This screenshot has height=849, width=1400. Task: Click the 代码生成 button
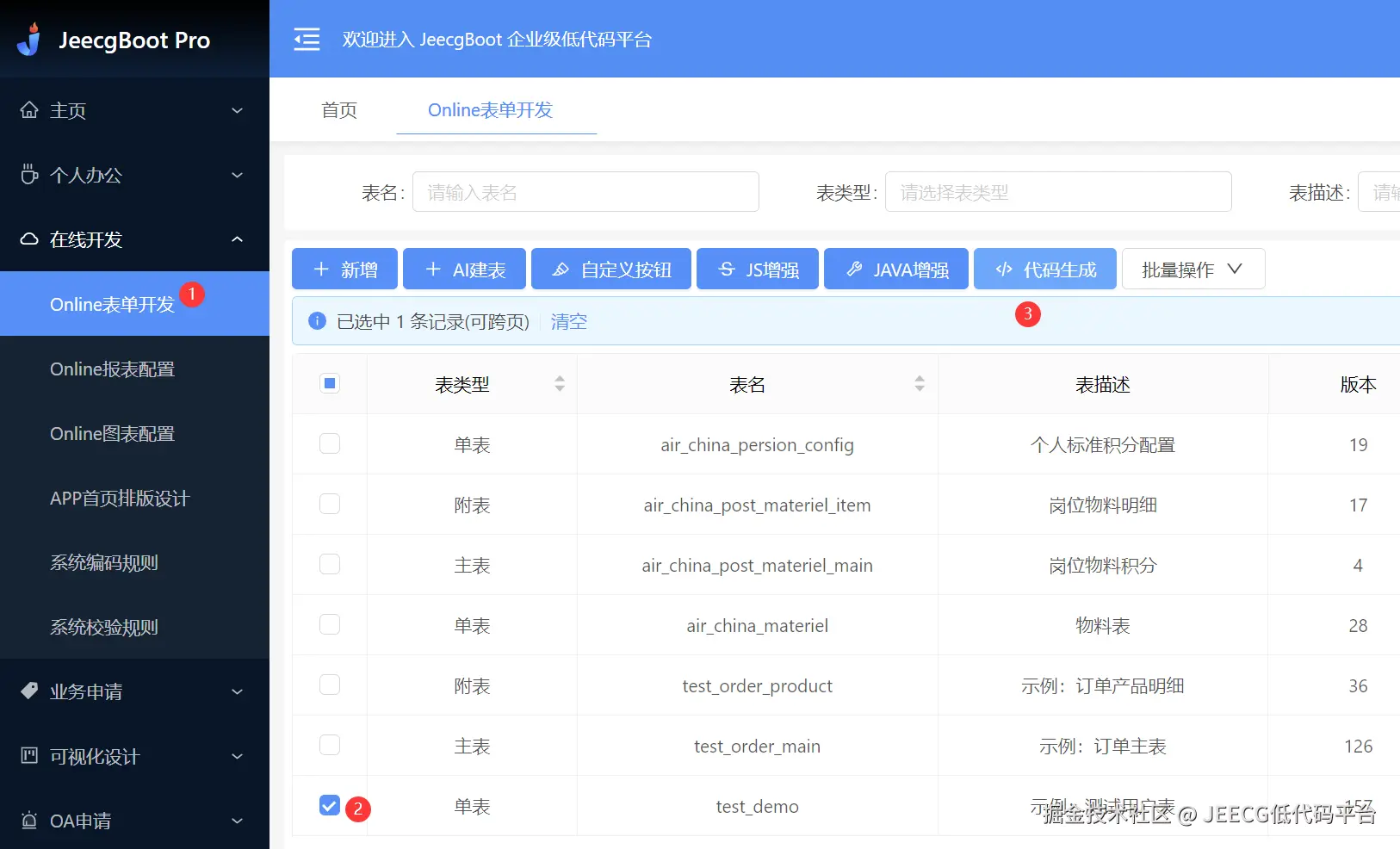[x=1045, y=269]
